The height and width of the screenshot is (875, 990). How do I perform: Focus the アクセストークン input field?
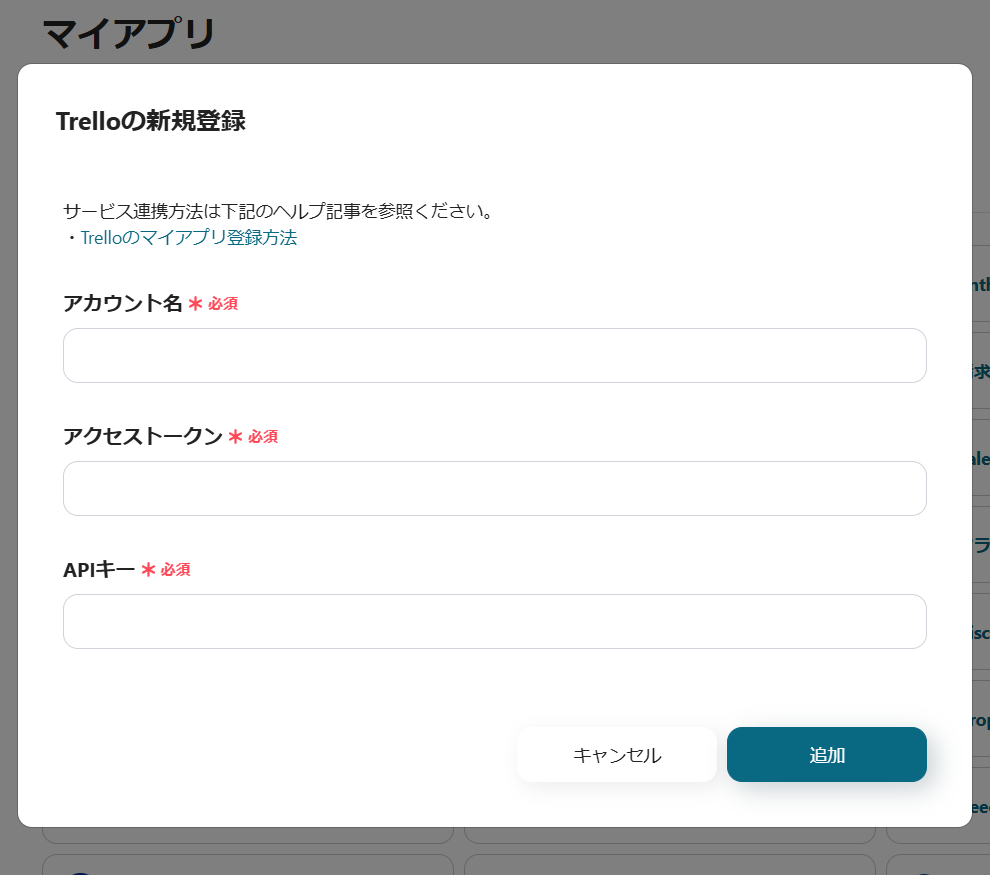coord(494,489)
